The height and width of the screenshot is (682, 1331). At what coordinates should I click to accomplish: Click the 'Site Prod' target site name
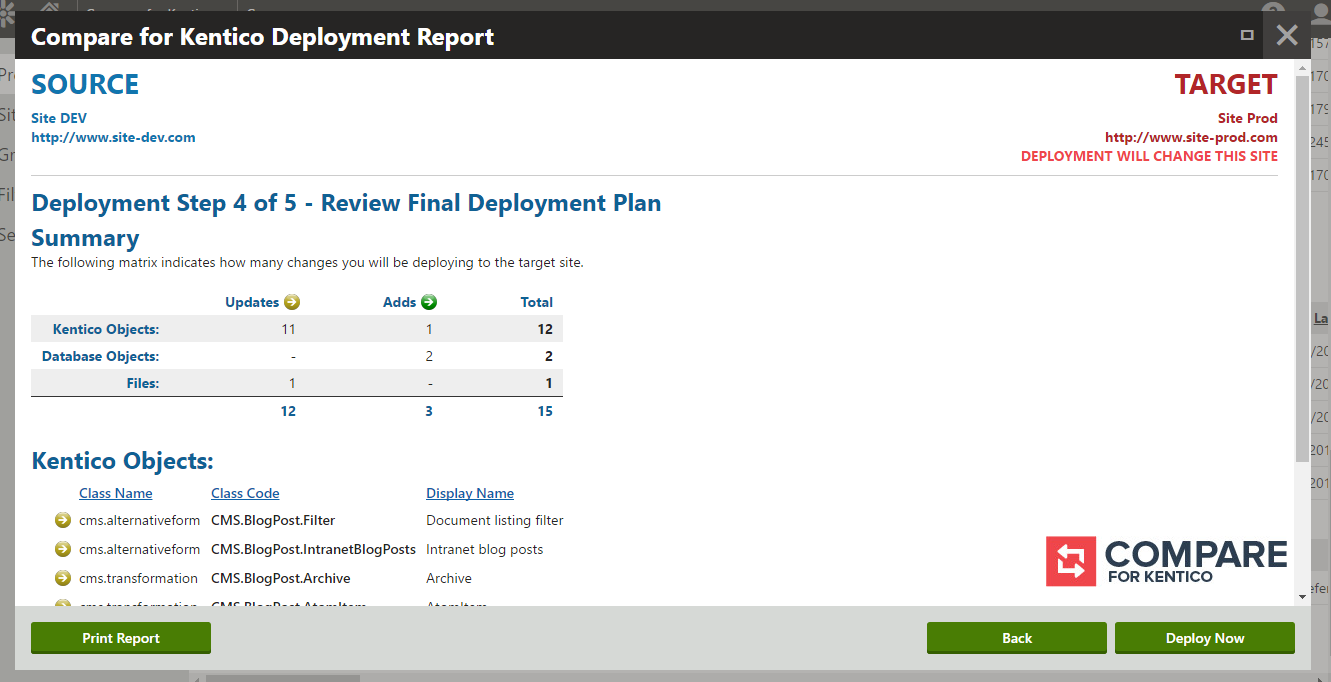[1248, 118]
